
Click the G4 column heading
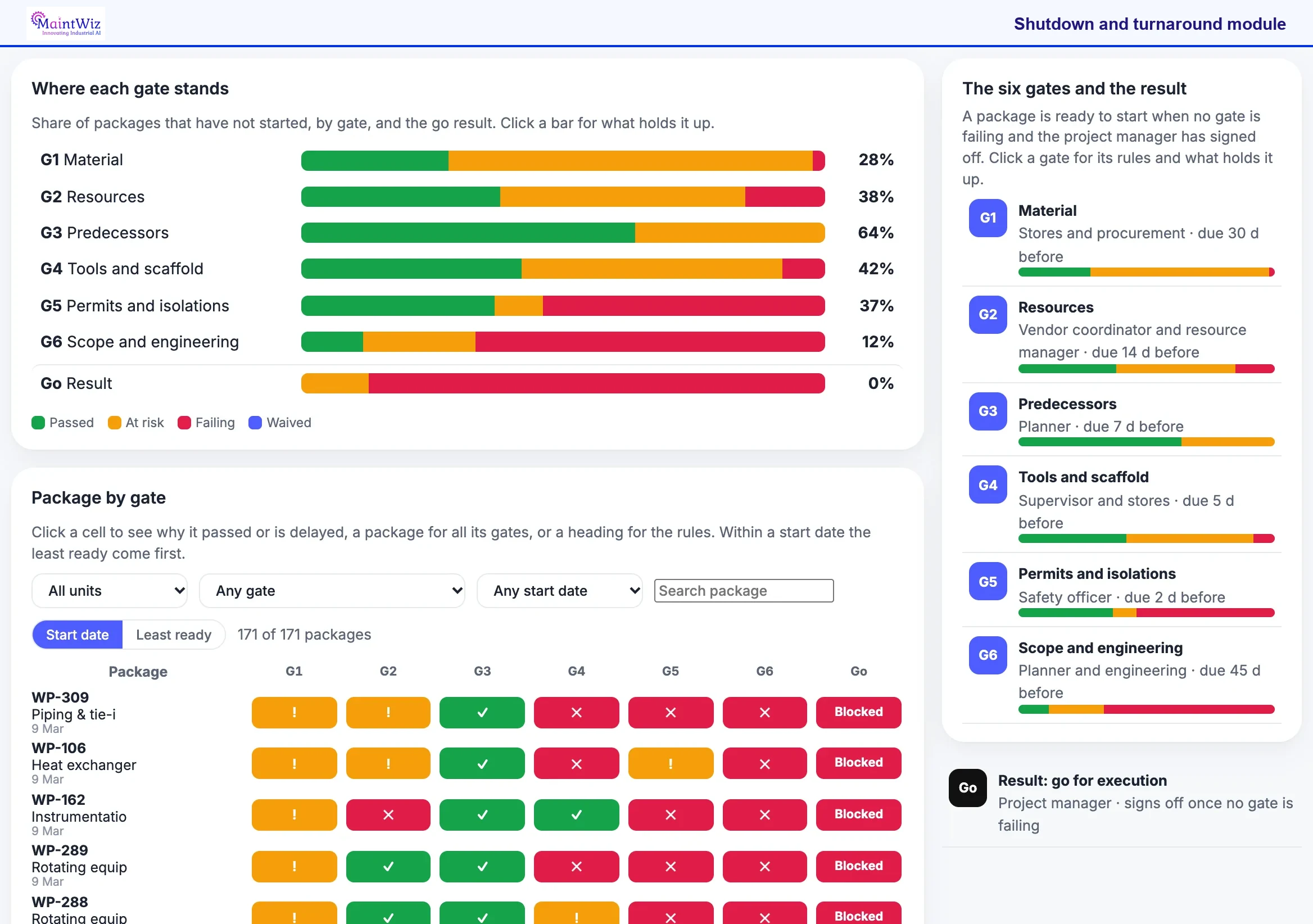(577, 671)
